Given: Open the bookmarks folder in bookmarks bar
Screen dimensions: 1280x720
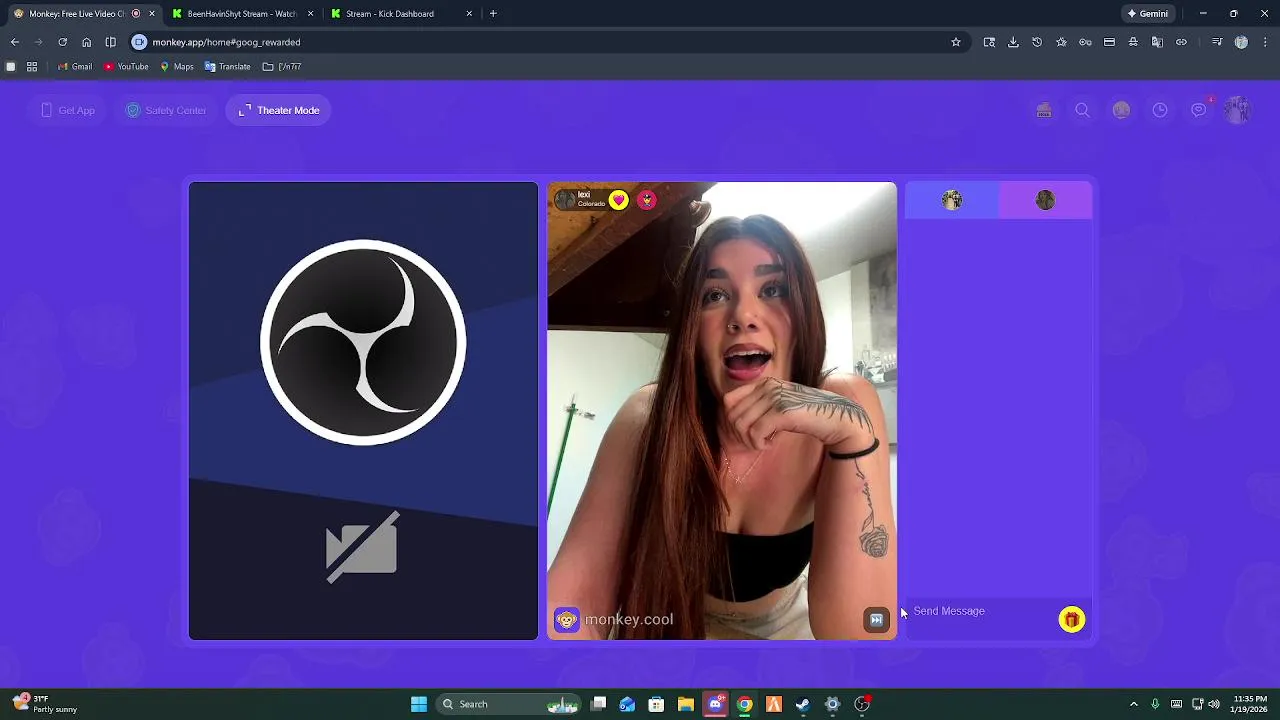Looking at the screenshot, I should coord(282,67).
